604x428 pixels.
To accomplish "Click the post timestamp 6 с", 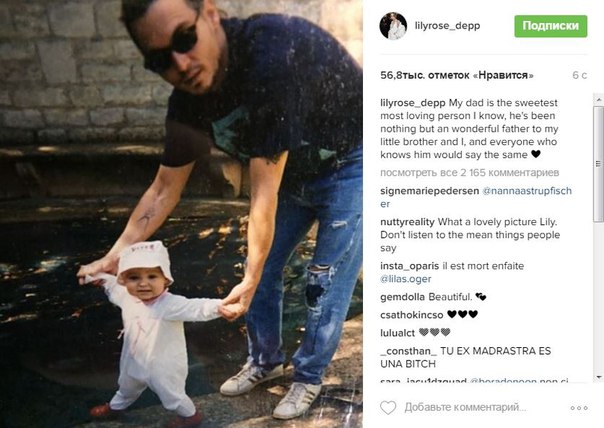I will coord(579,76).
